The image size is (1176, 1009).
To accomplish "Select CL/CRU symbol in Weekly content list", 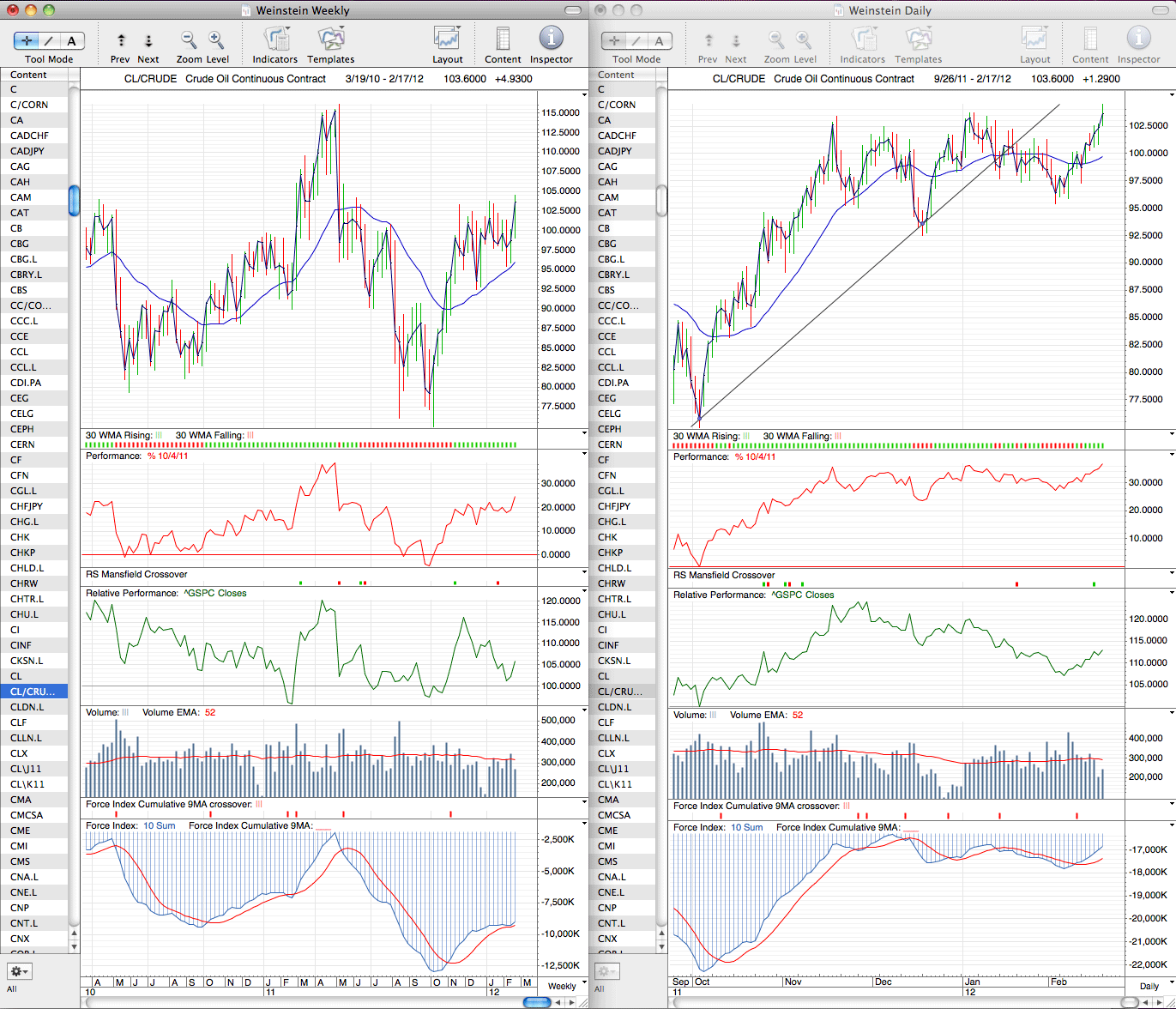I will click(34, 692).
